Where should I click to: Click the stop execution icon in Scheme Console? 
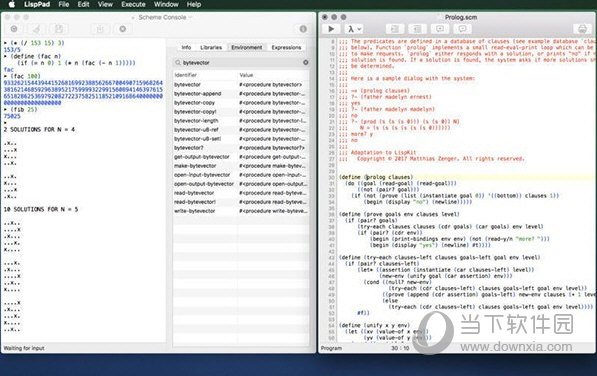click(123, 29)
